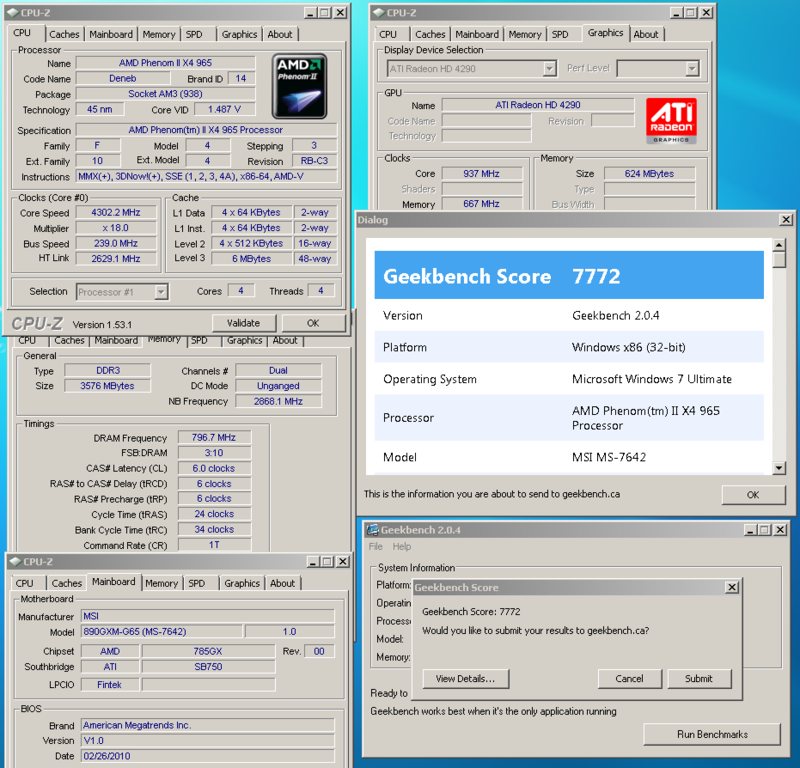Open the File menu in Geekbench
Image resolution: width=800 pixels, height=768 pixels.
376,547
